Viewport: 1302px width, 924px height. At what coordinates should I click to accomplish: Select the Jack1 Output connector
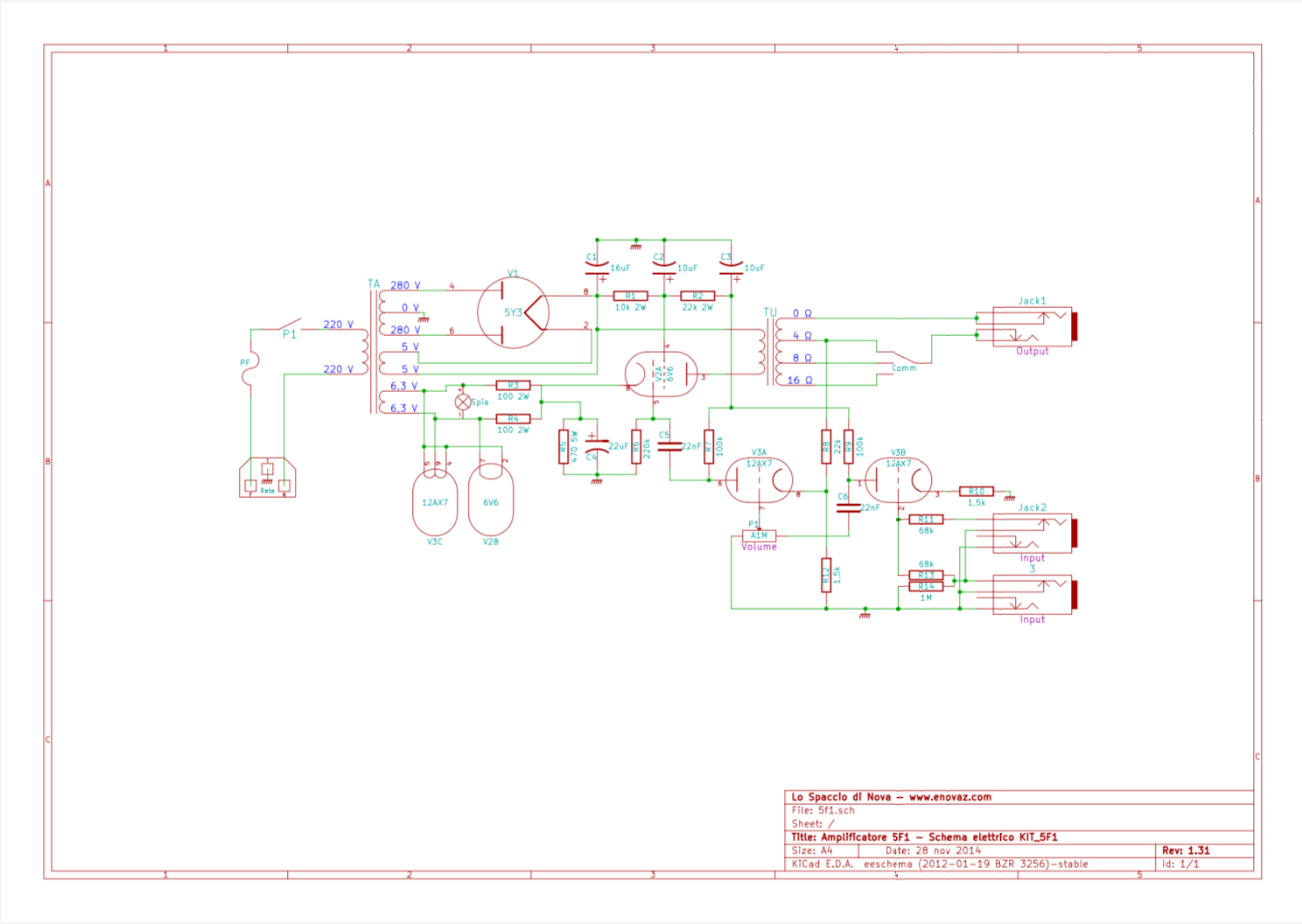click(x=1032, y=326)
